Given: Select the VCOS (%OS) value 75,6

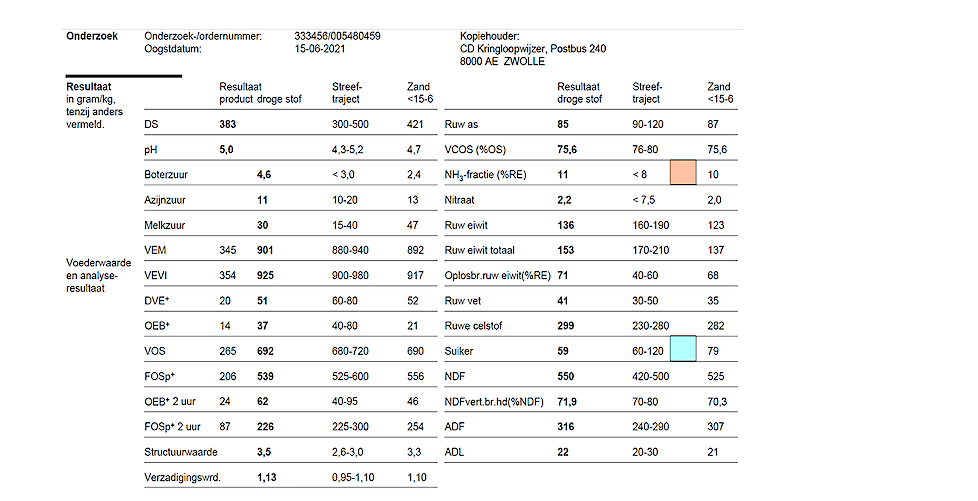Looking at the screenshot, I should (x=570, y=150).
